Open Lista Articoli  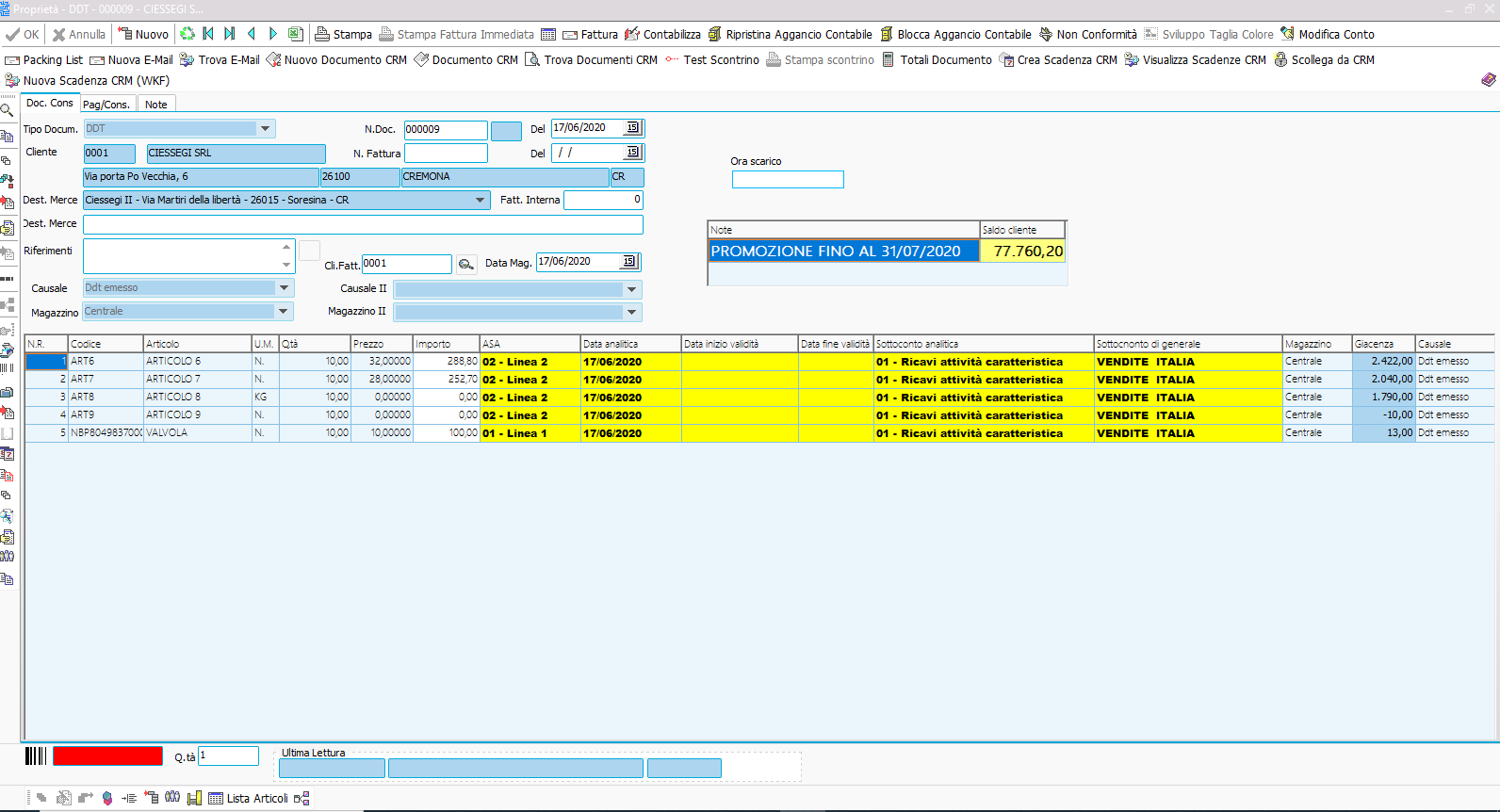(x=248, y=798)
